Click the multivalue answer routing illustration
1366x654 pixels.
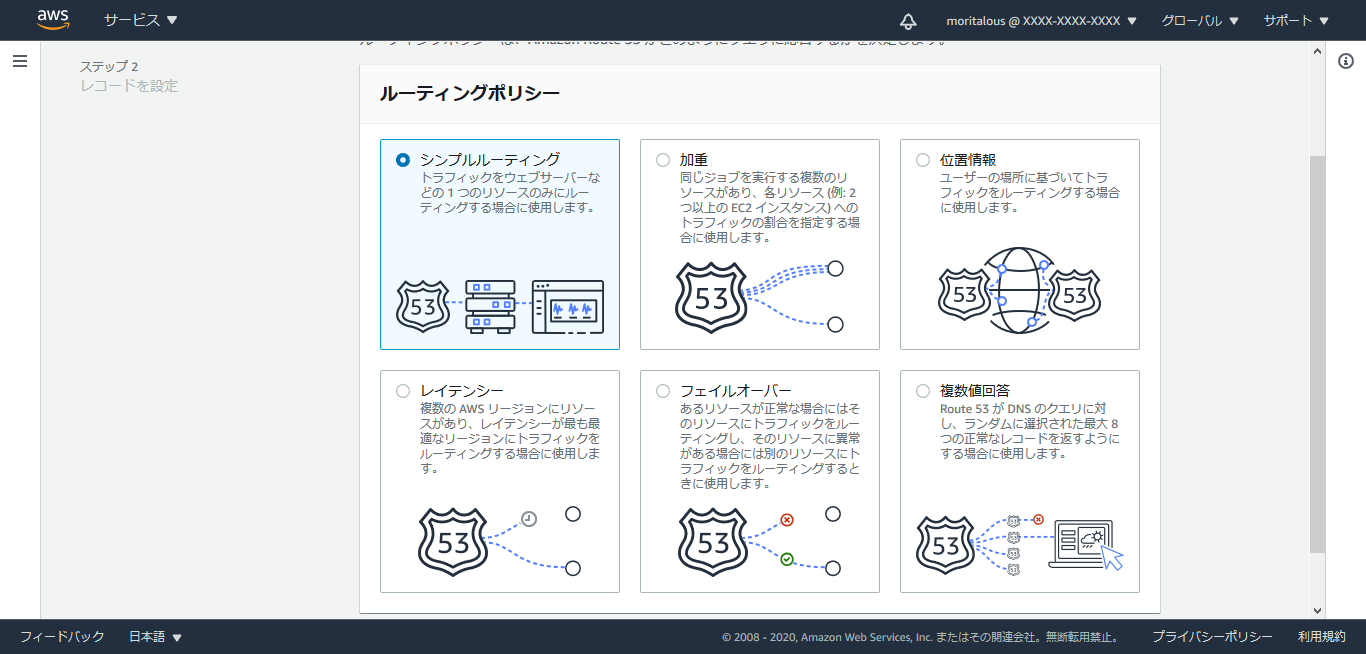coord(1020,545)
